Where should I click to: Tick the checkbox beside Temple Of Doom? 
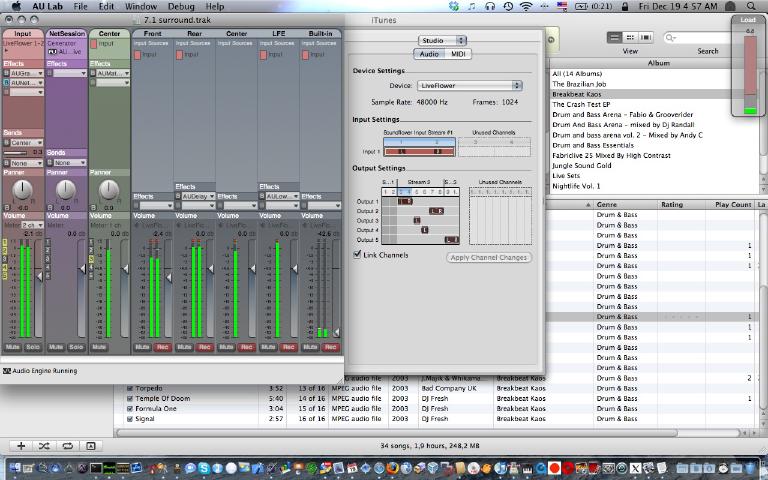[x=129, y=398]
